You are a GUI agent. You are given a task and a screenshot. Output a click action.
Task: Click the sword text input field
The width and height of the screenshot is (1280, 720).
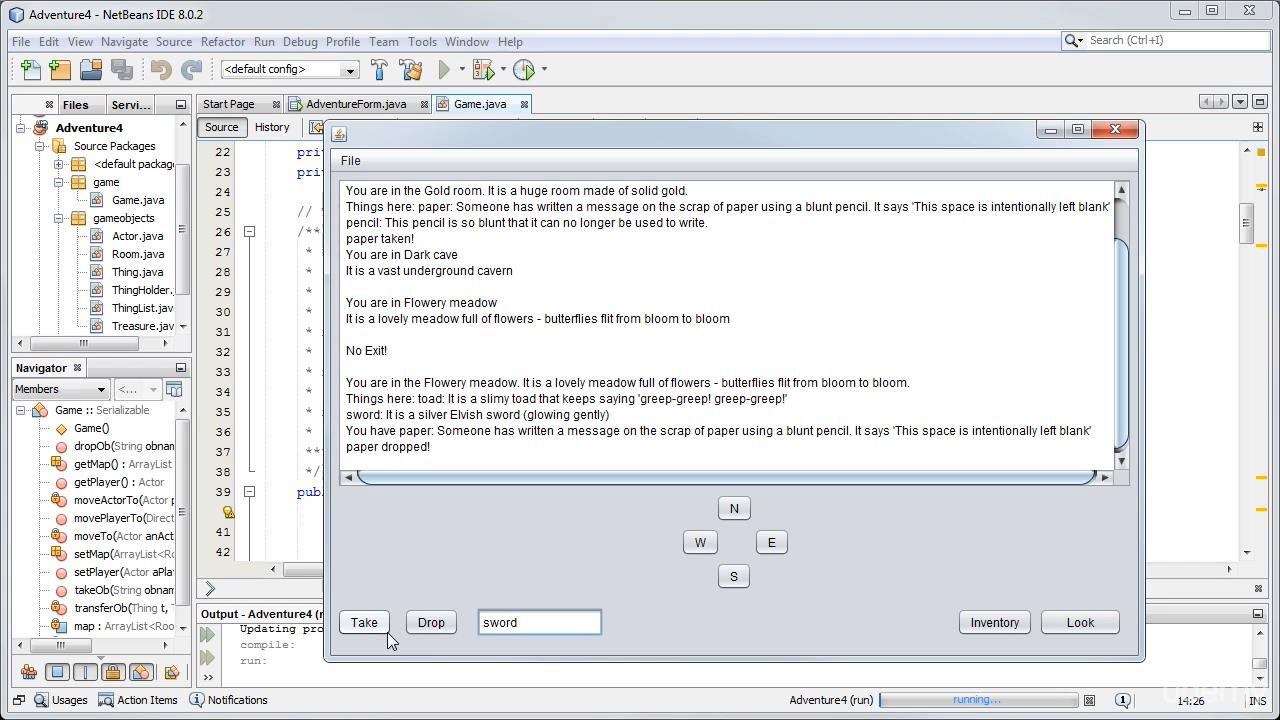point(539,622)
